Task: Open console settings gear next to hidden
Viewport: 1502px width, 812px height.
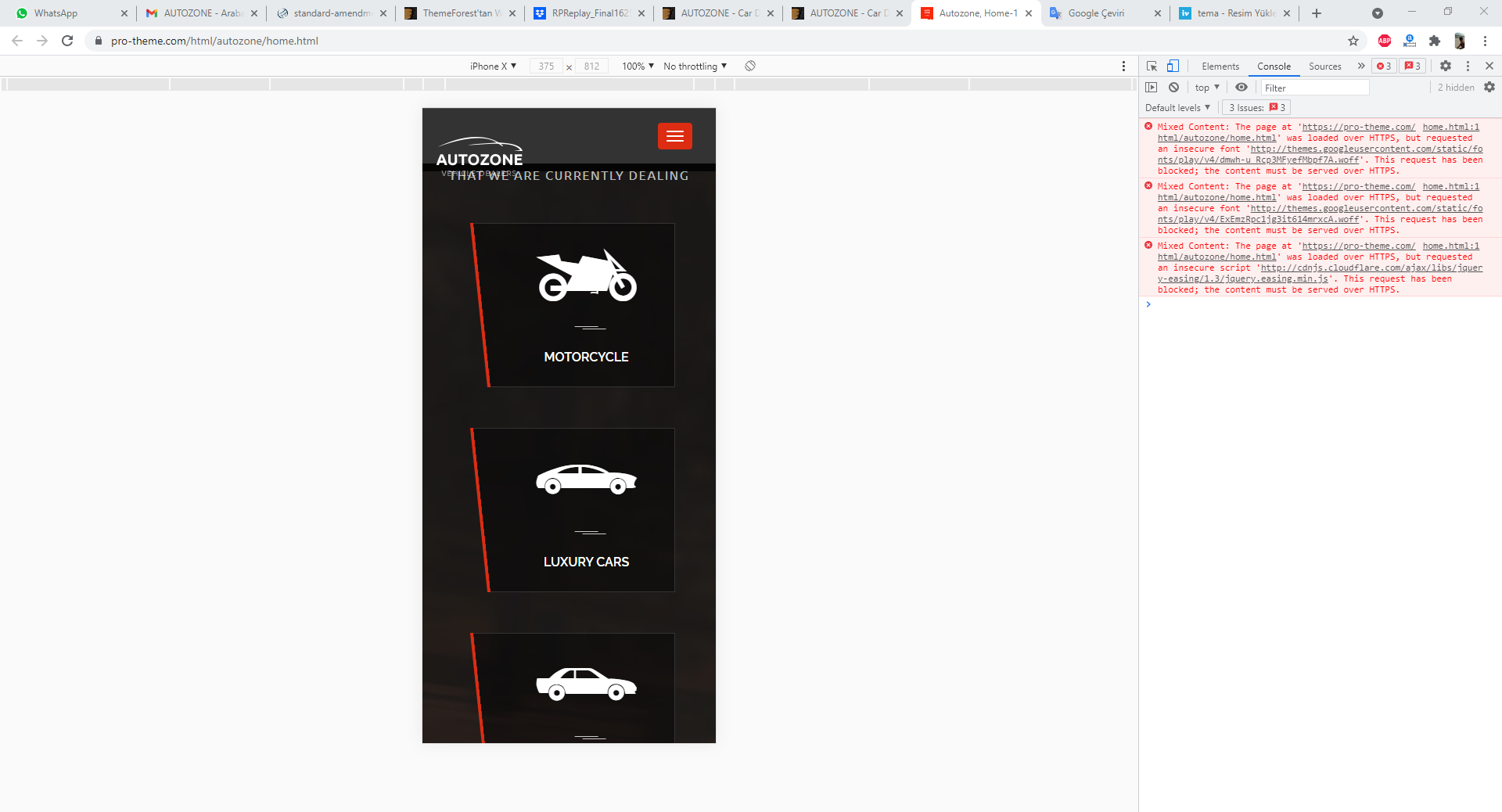Action: coord(1489,88)
